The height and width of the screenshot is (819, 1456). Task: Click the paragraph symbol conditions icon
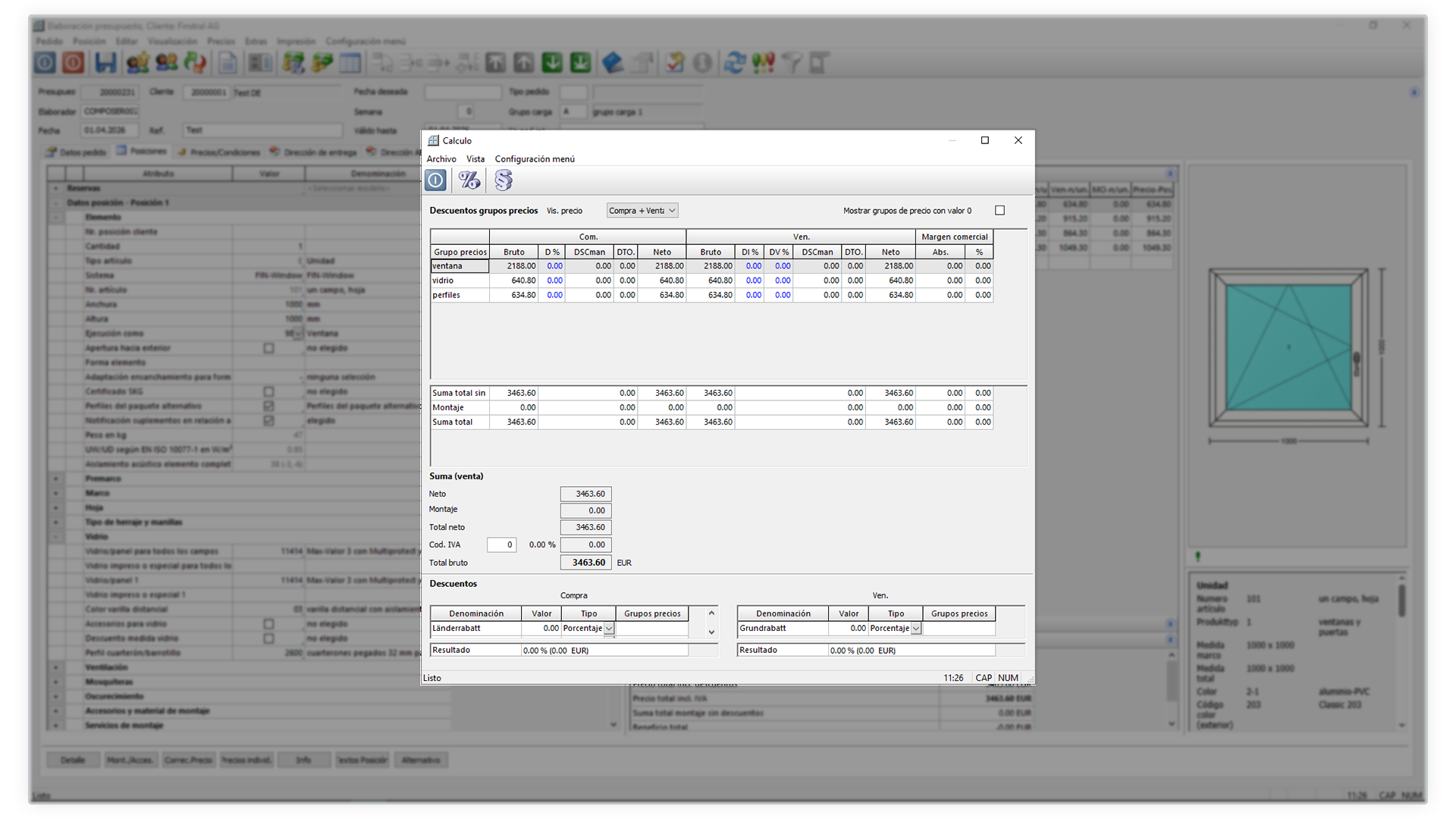[x=503, y=180]
